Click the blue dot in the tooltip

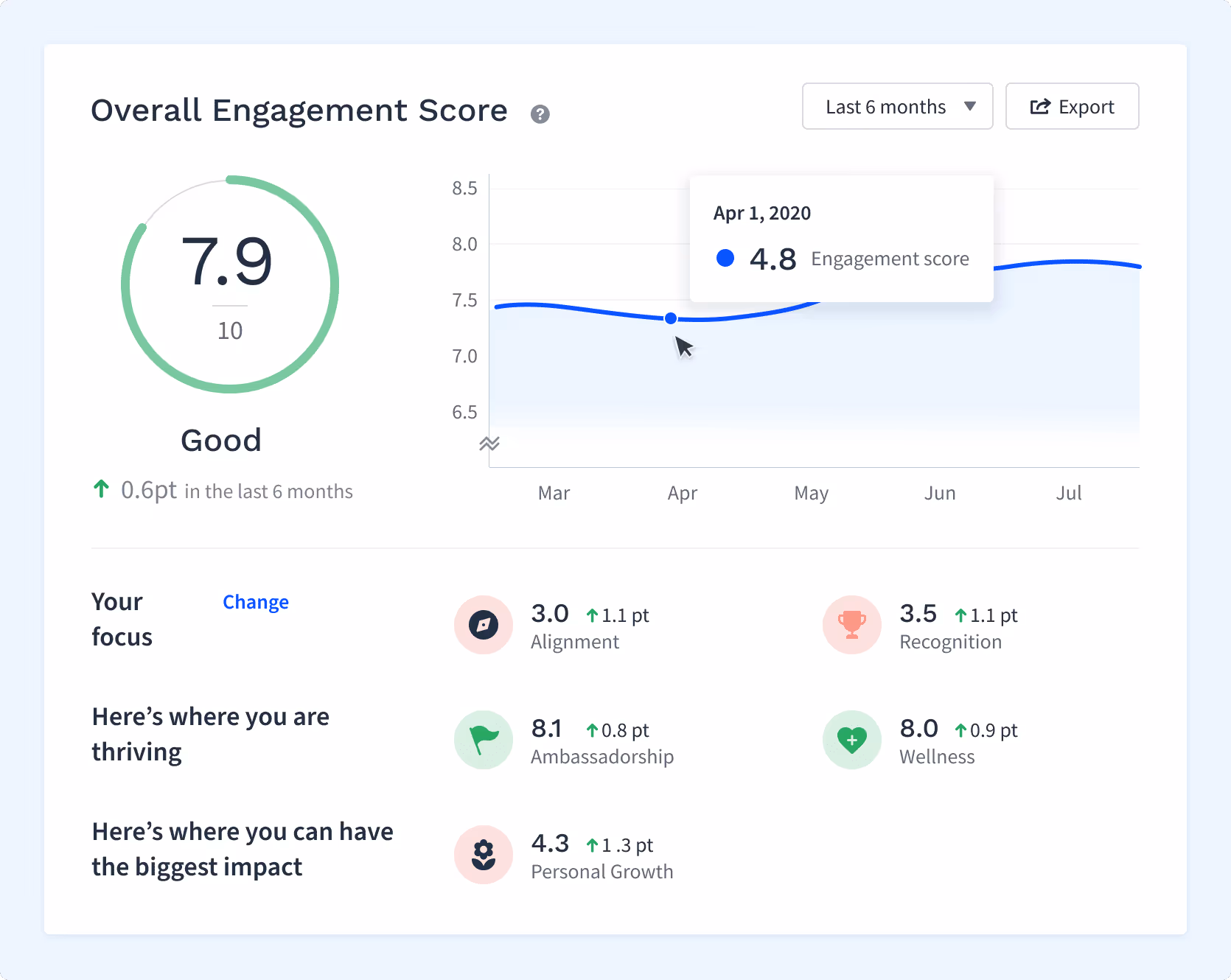[x=726, y=258]
